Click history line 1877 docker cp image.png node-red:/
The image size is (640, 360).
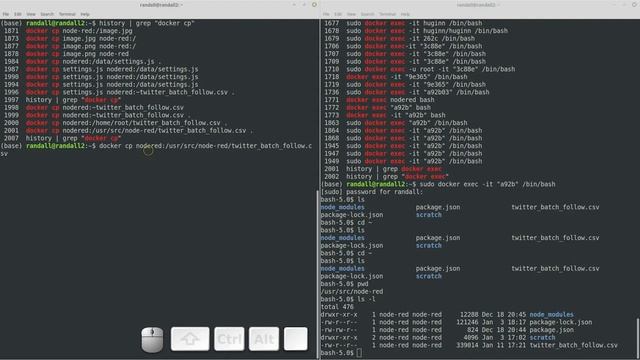70,46
